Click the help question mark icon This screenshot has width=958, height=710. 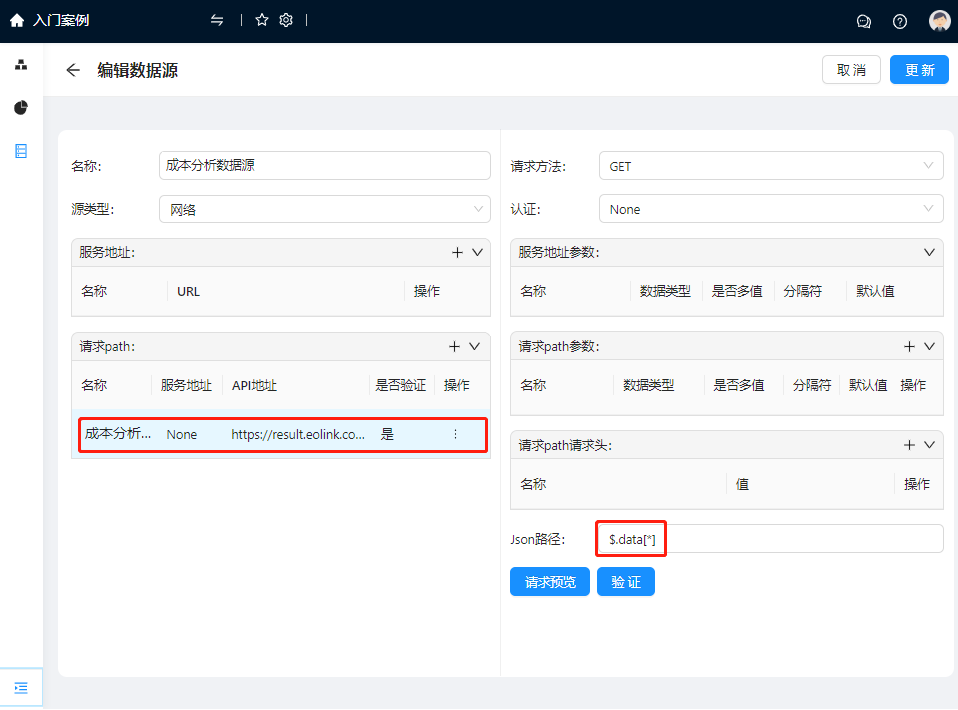coord(900,21)
